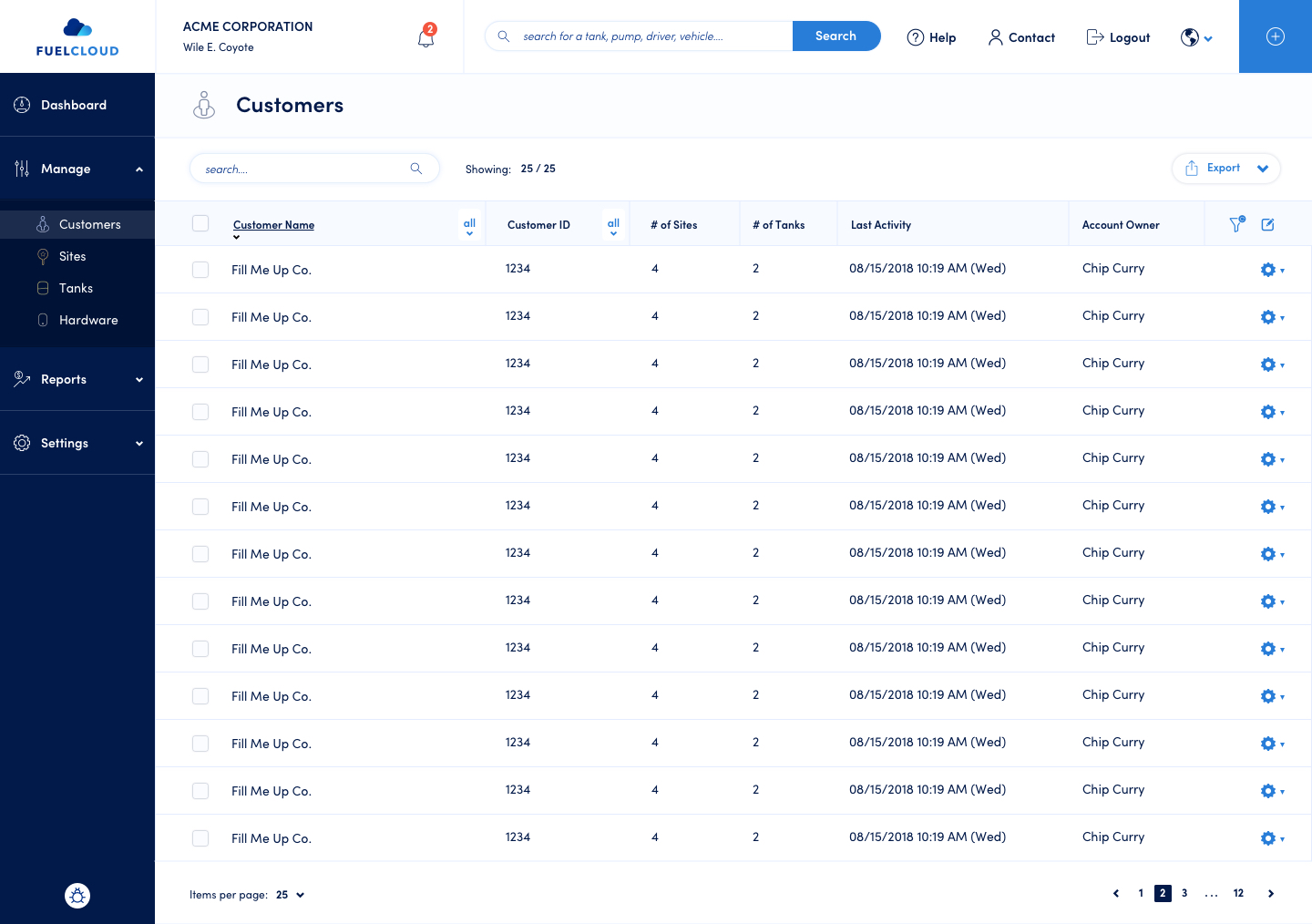Screen dimensions: 1312x924
Task: Click the blue Search button
Action: 835,36
